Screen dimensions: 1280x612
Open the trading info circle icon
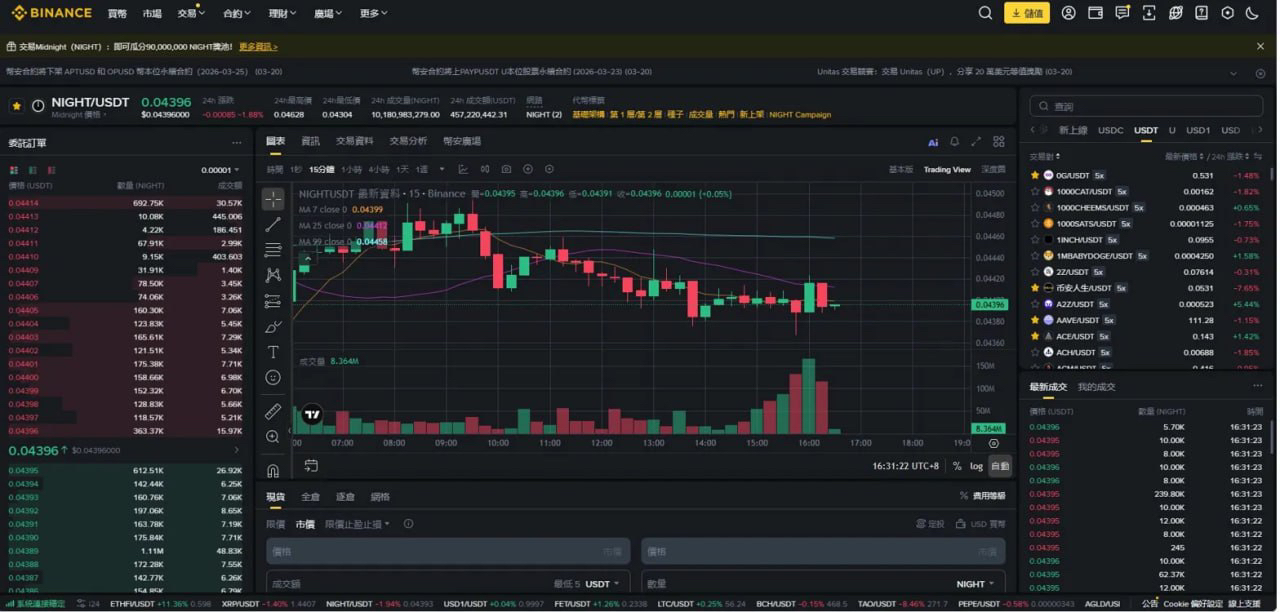(408, 523)
